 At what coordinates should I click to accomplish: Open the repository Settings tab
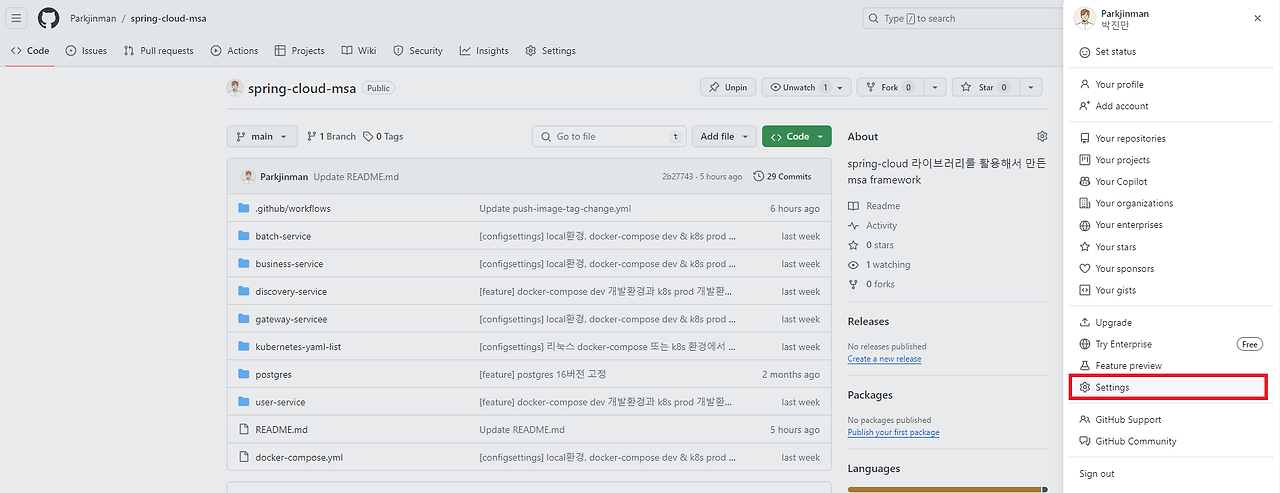pyautogui.click(x=550, y=51)
